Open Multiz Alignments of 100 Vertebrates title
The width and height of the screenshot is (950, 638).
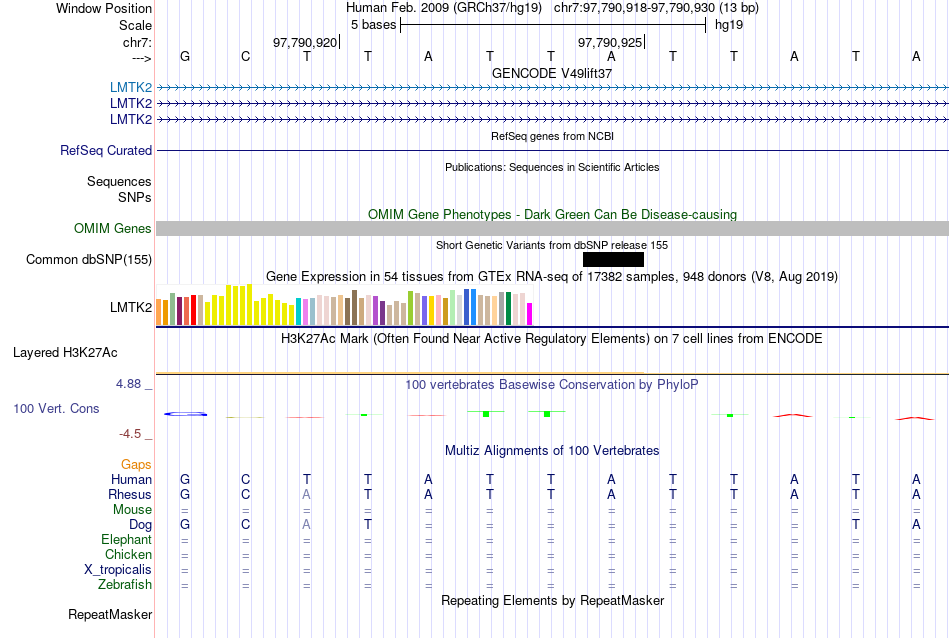(552, 451)
